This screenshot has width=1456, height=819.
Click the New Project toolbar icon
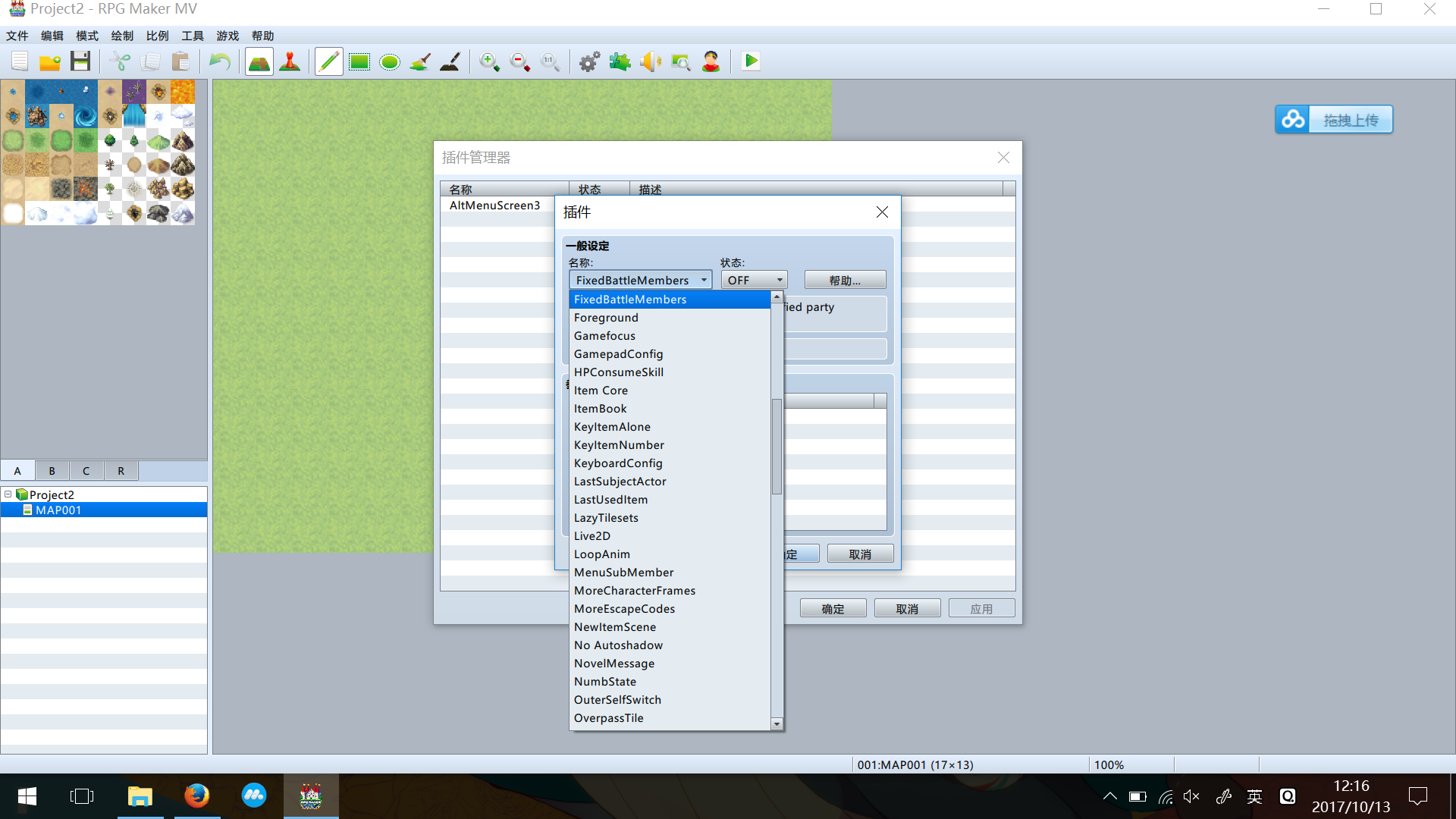(x=20, y=61)
